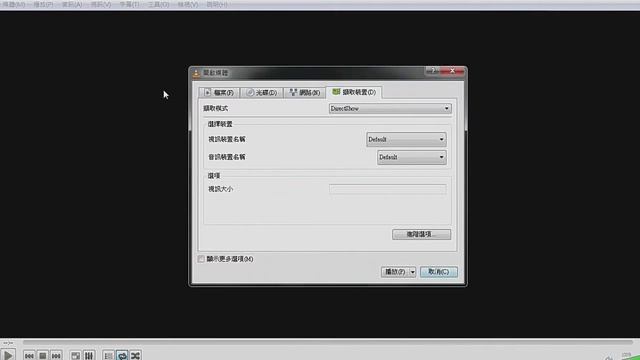Click the 視訊大小 video size input field
The width and height of the screenshot is (640, 360).
pyautogui.click(x=387, y=189)
